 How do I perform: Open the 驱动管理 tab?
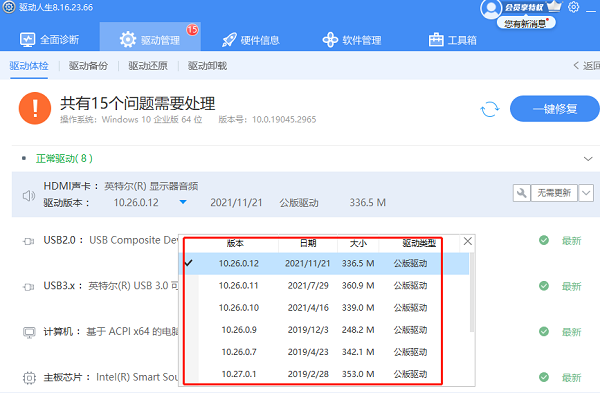(150, 37)
